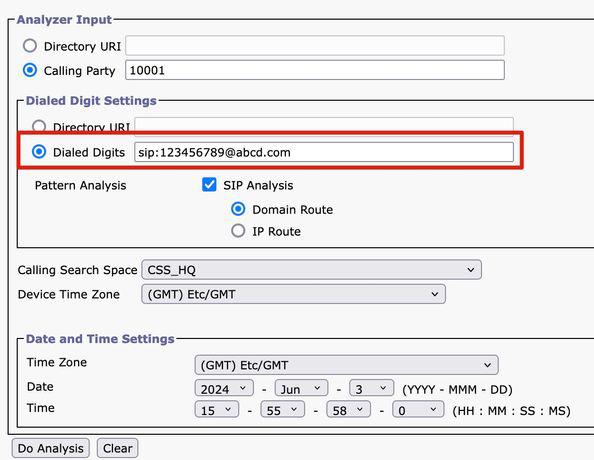This screenshot has width=594, height=460.
Task: Uncheck the SIP Analysis checkbox
Action: (209, 185)
